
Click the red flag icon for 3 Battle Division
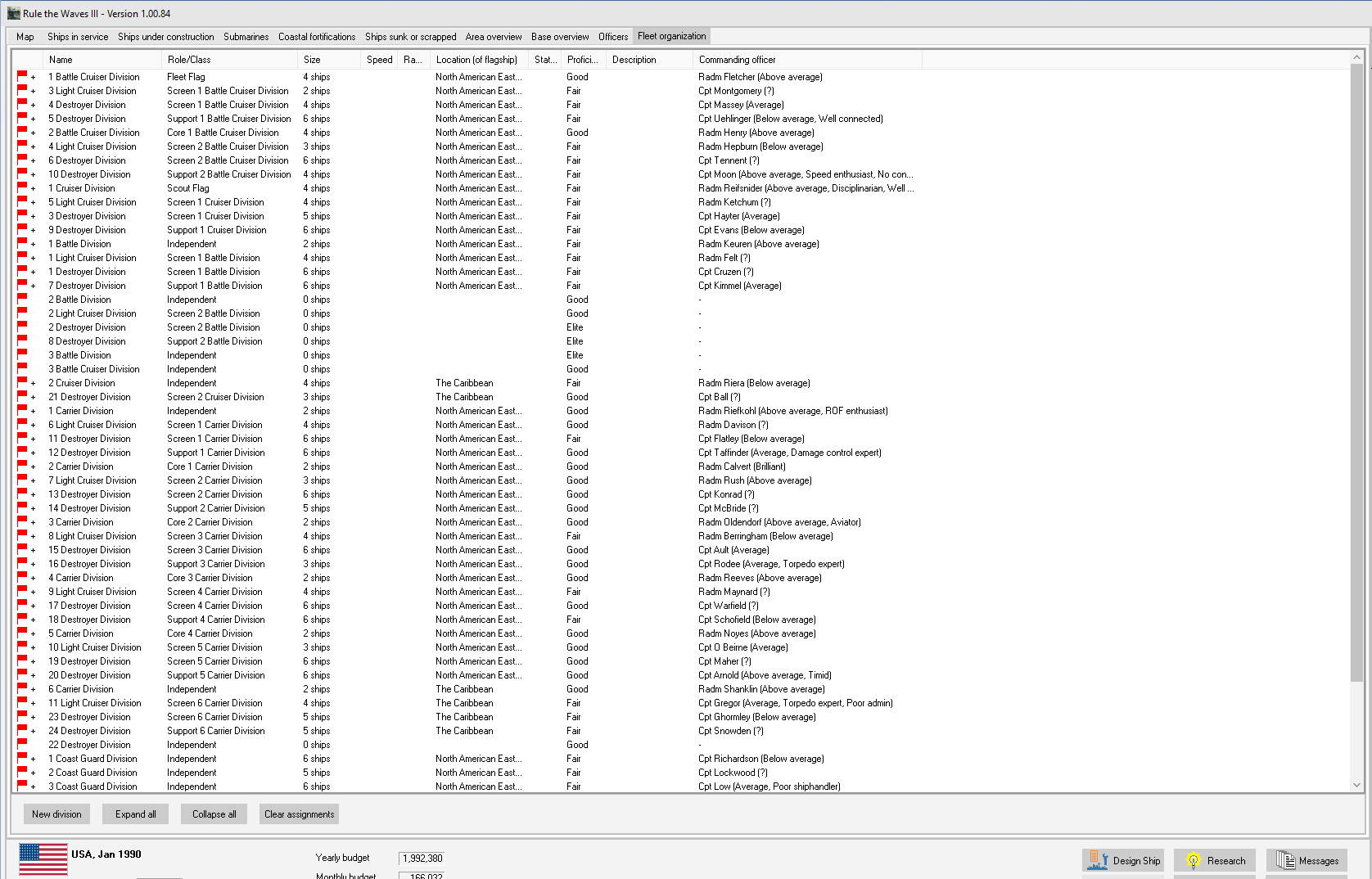[x=22, y=354]
